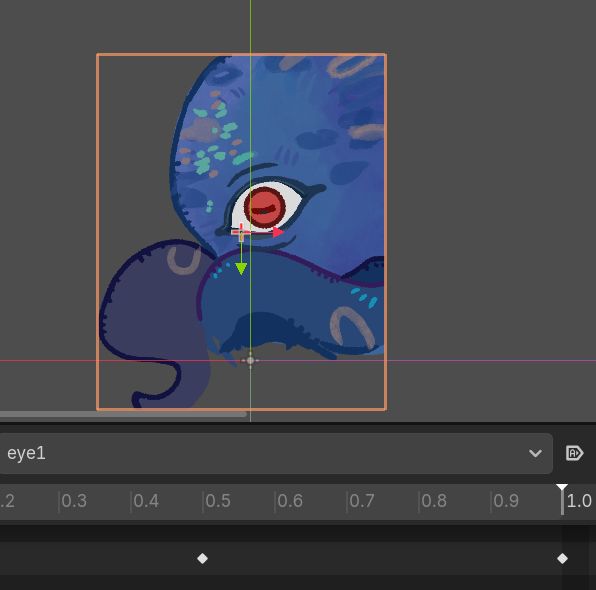Click the eye1 animation name text
This screenshot has width=596, height=590.
click(26, 453)
